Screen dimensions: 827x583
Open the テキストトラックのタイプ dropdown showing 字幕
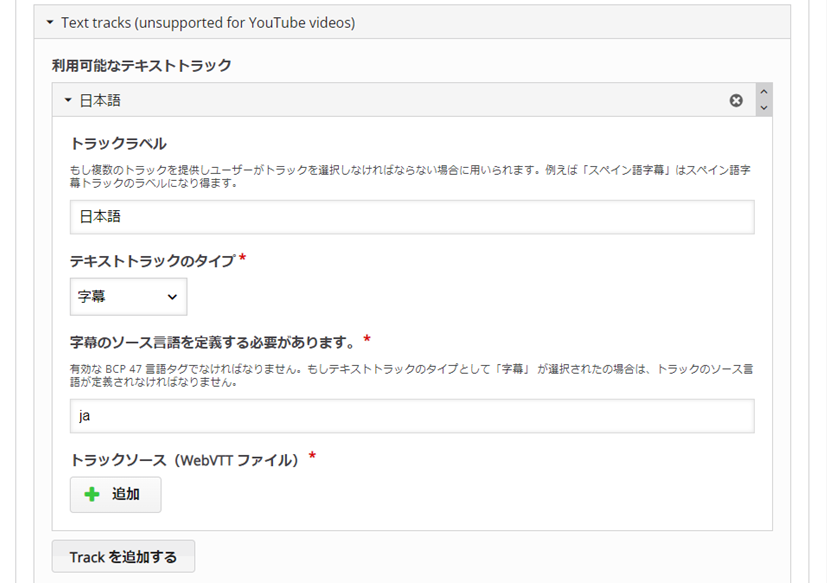128,297
